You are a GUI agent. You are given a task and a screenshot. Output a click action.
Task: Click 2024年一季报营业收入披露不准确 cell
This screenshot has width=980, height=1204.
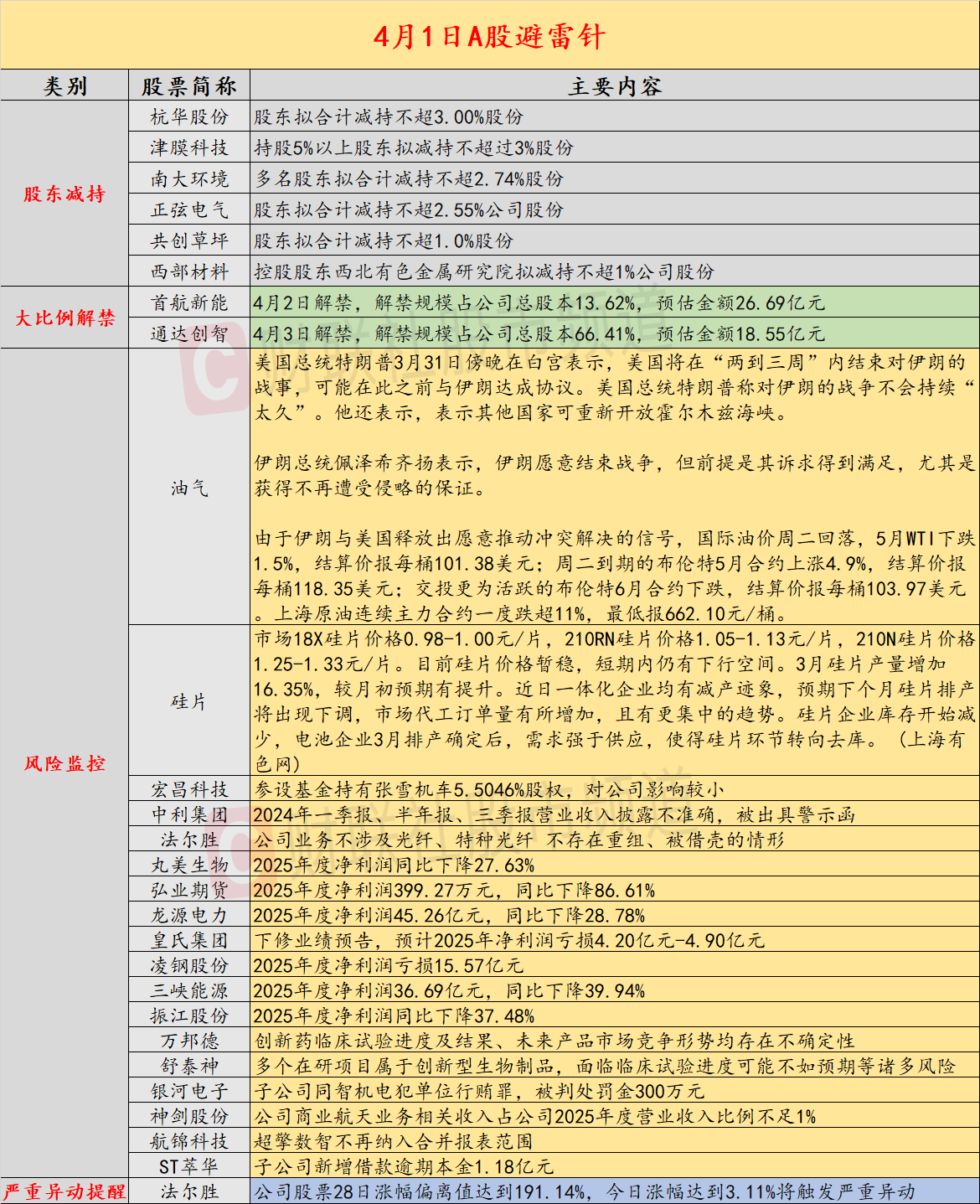click(615, 814)
